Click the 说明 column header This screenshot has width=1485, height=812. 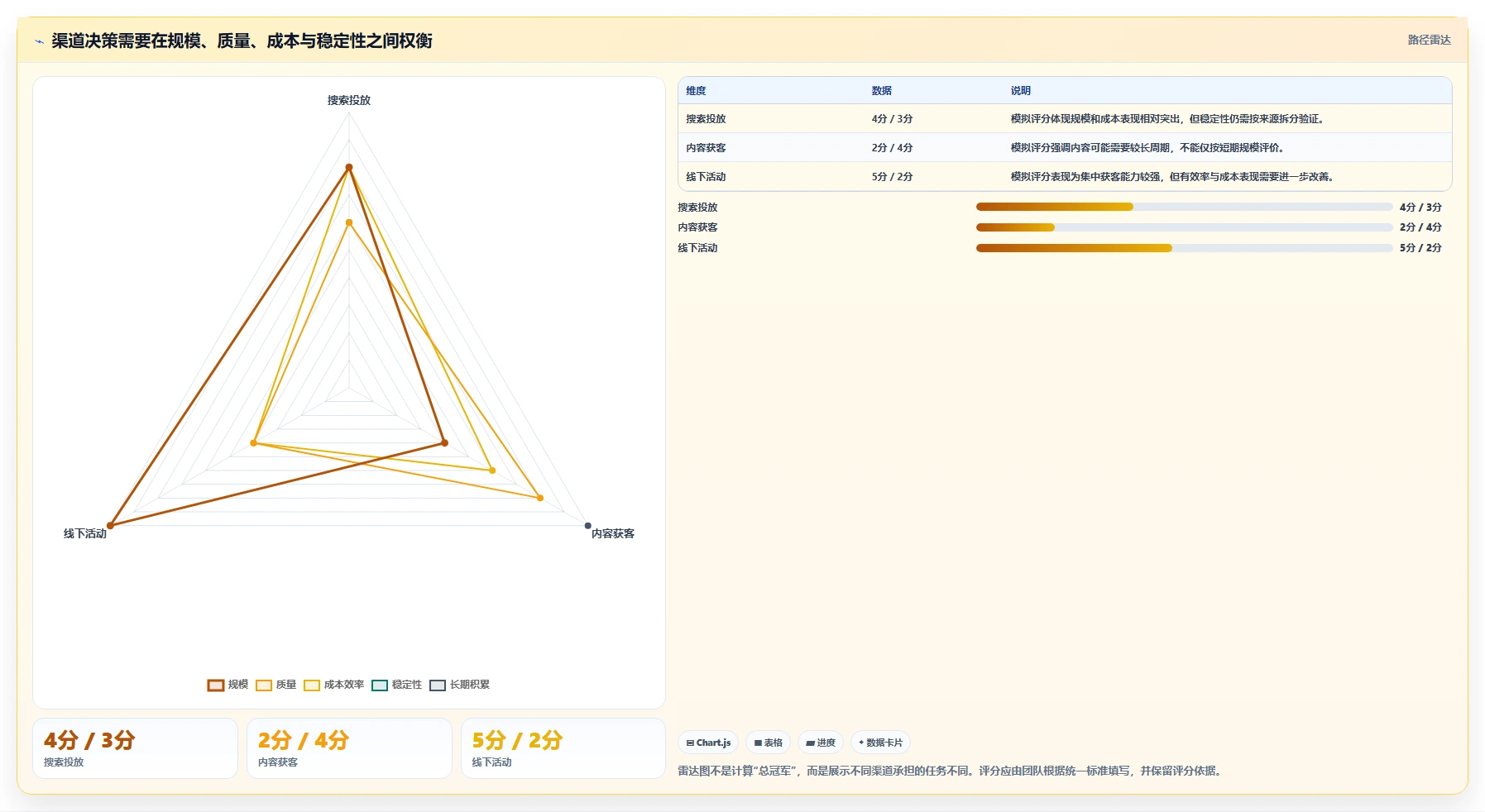coord(1020,91)
